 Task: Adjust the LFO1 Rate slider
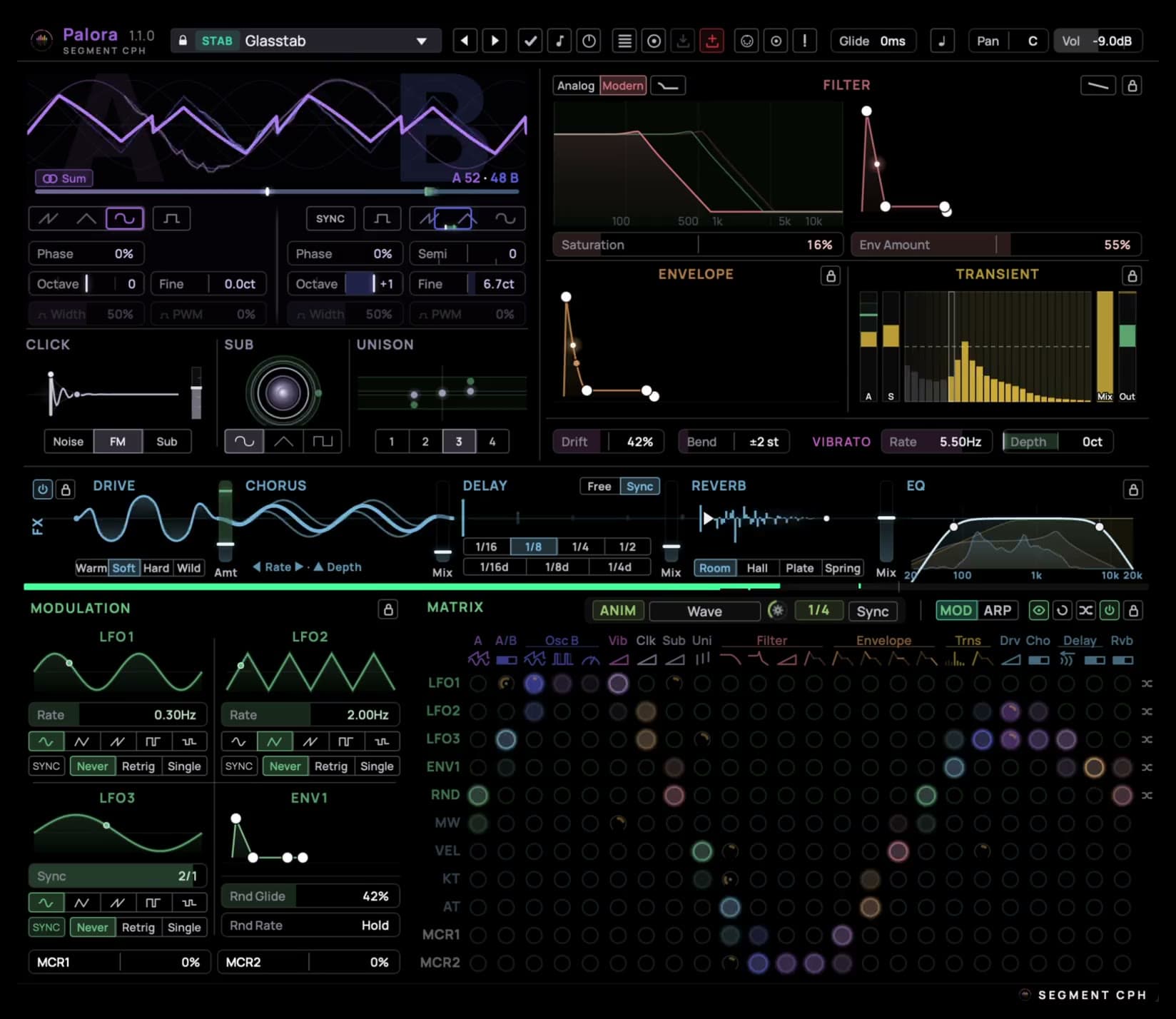(x=118, y=714)
